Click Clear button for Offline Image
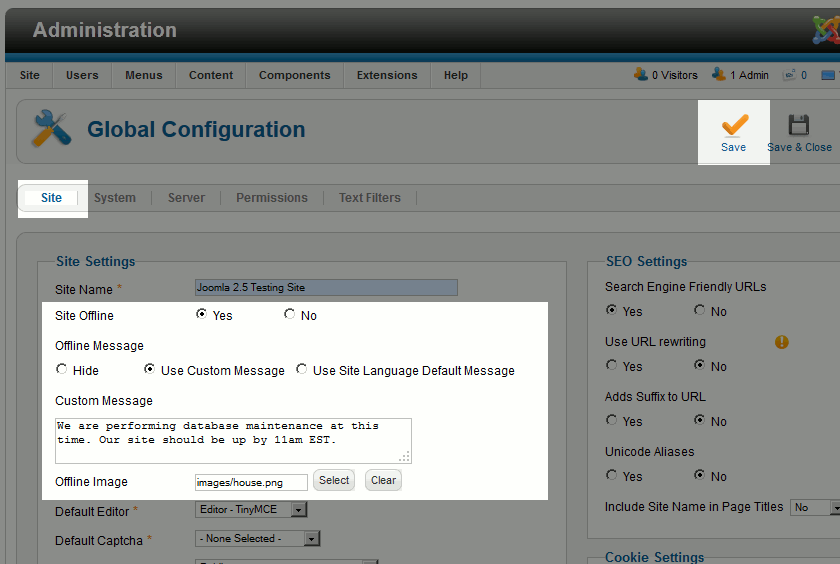 pos(384,480)
